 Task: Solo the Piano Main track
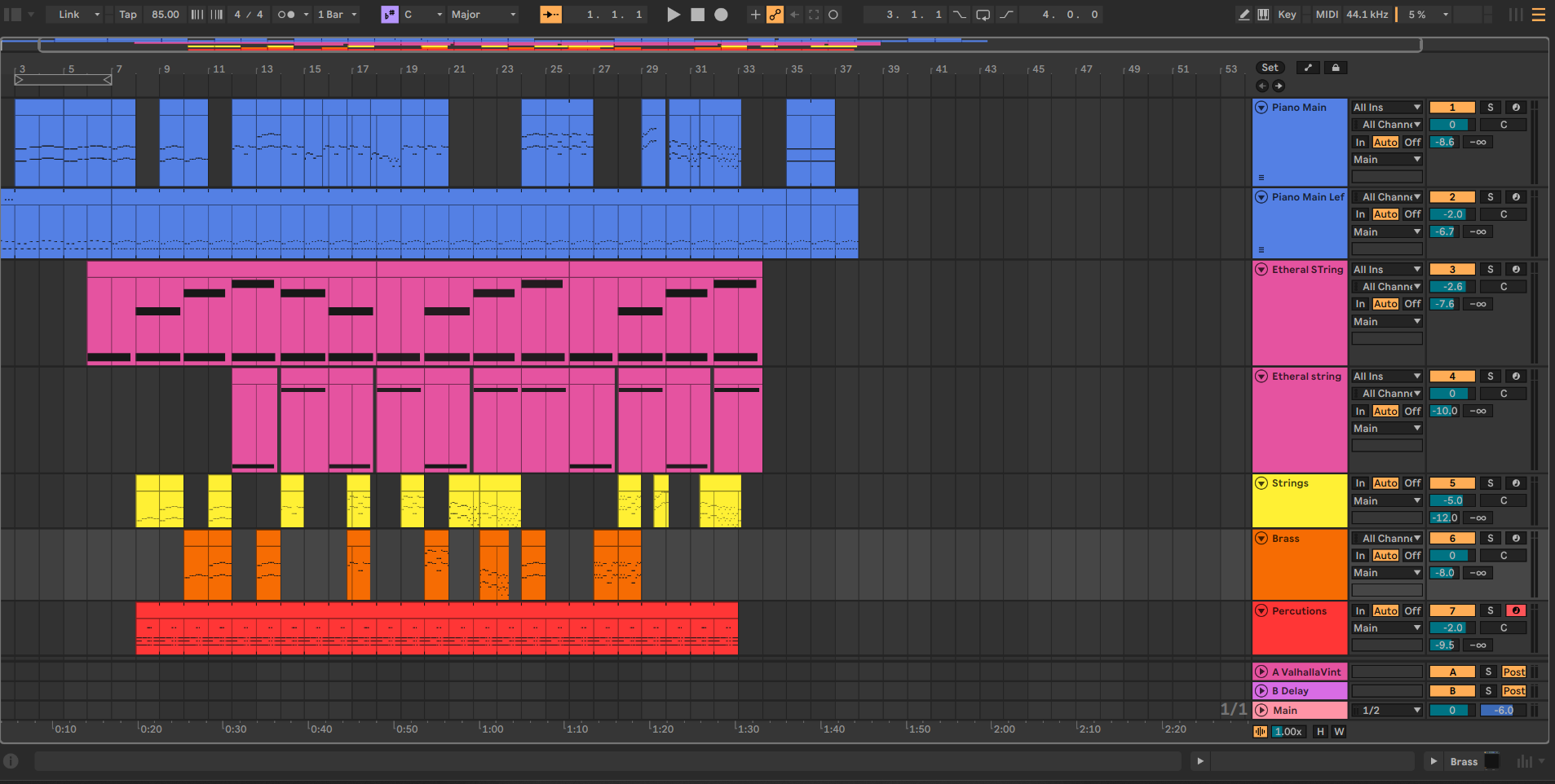coord(1491,108)
